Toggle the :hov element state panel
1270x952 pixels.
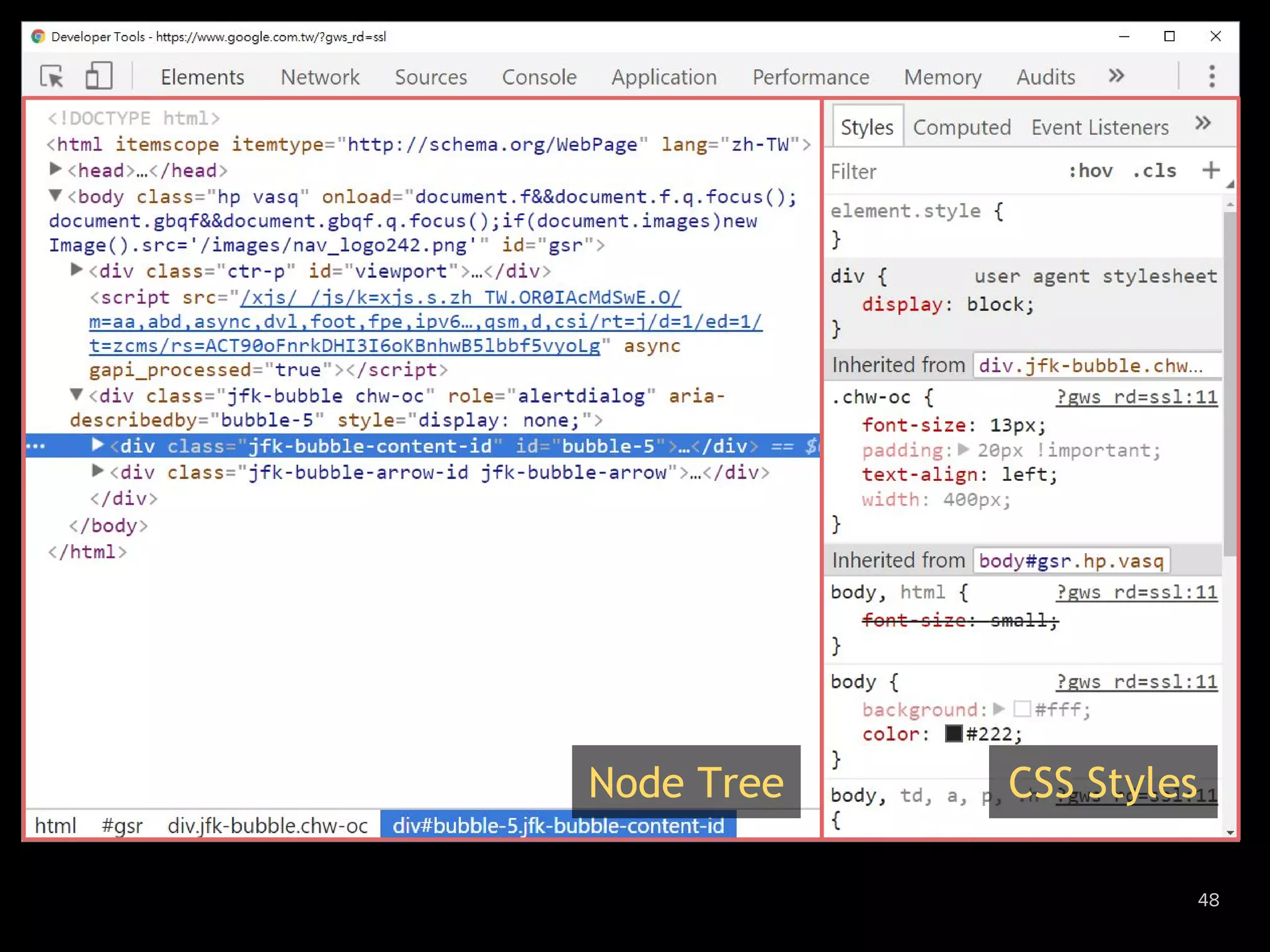[x=1090, y=170]
